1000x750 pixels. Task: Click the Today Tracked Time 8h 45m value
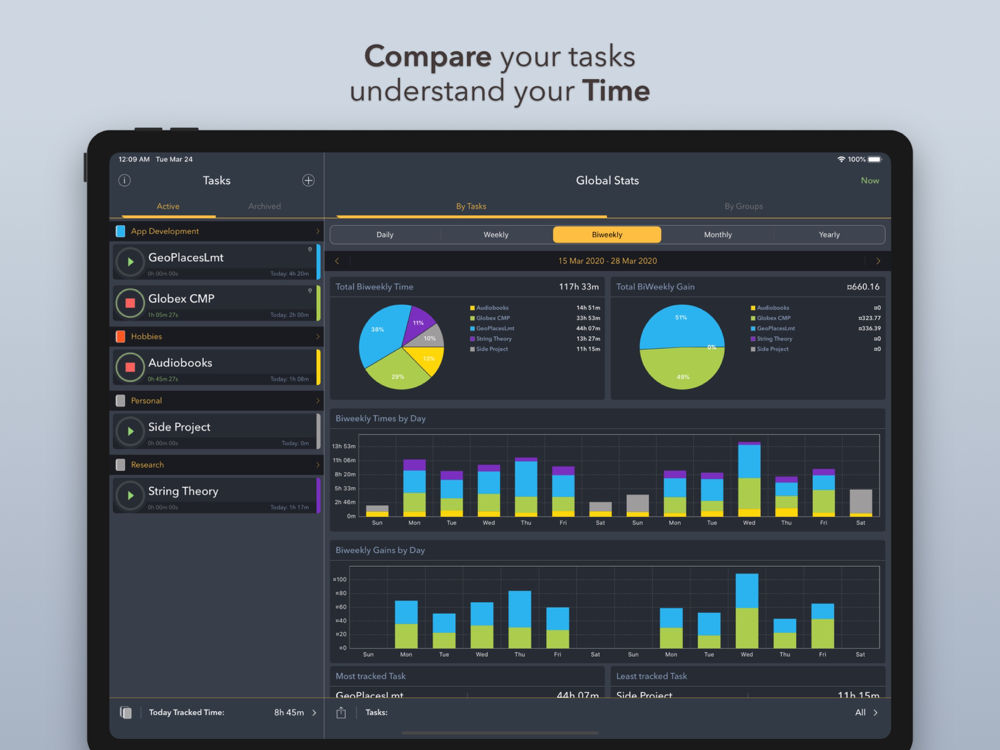pyautogui.click(x=289, y=712)
